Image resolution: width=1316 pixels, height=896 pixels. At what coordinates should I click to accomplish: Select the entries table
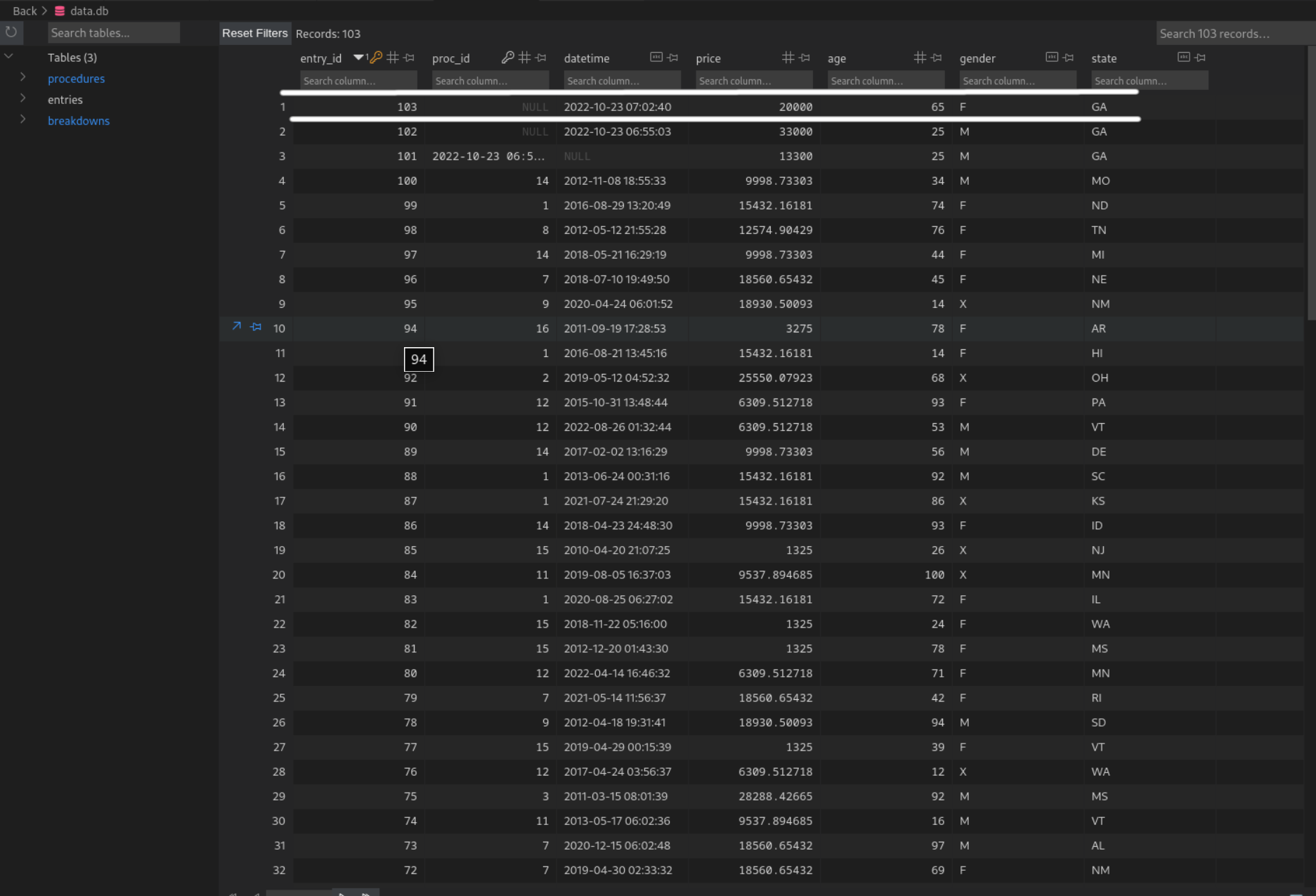pyautogui.click(x=65, y=100)
